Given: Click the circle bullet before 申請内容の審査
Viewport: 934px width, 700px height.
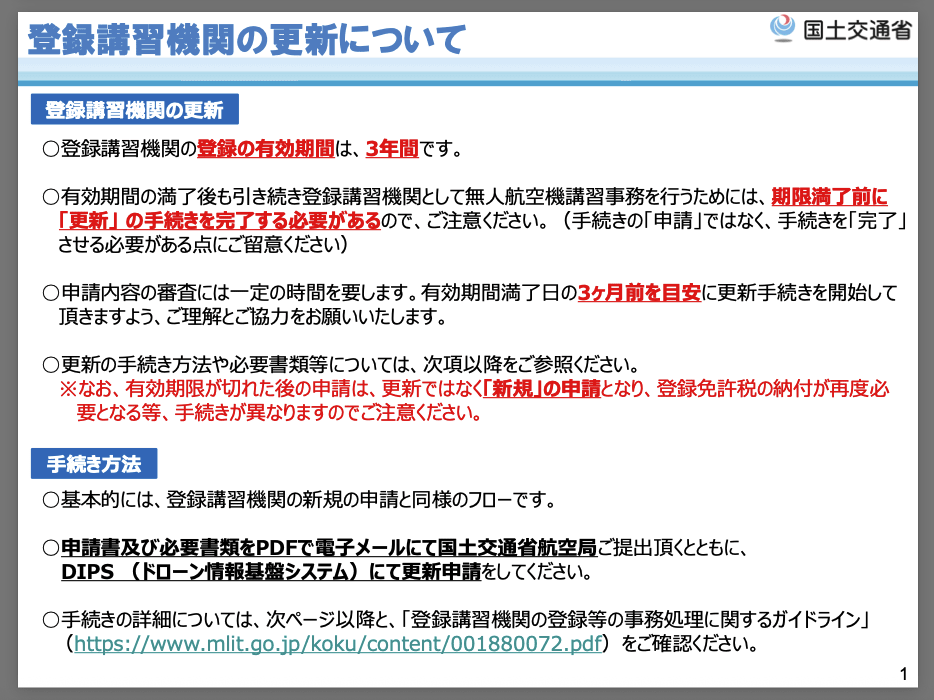Looking at the screenshot, I should 50,294.
